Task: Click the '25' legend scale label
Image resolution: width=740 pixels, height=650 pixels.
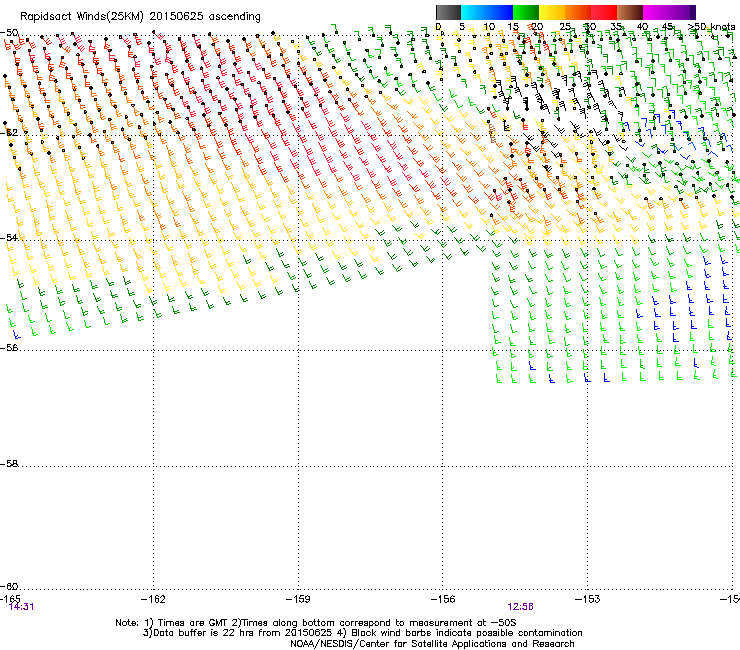Action: [x=565, y=27]
